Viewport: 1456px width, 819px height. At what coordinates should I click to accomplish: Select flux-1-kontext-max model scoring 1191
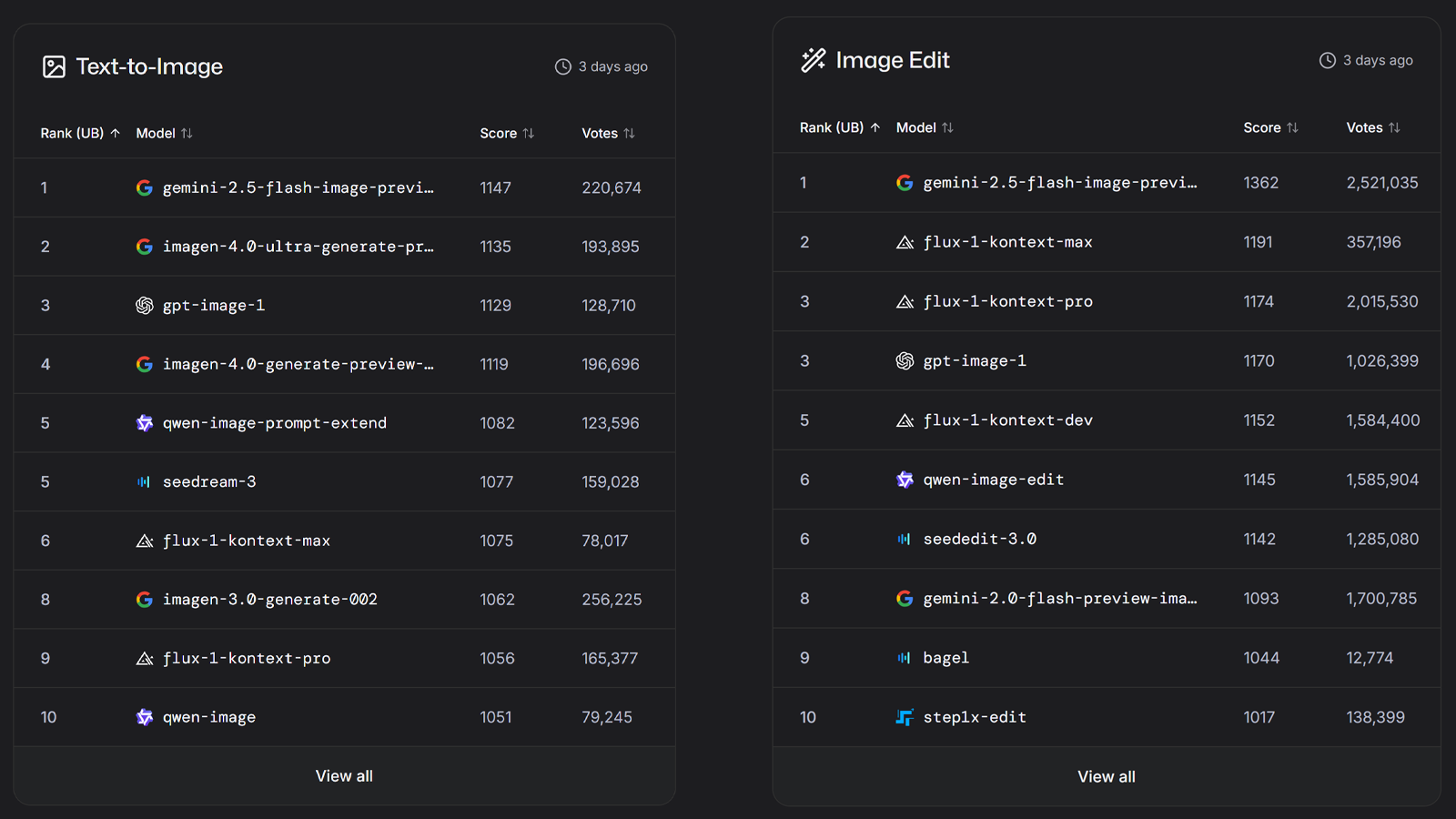(x=1008, y=242)
